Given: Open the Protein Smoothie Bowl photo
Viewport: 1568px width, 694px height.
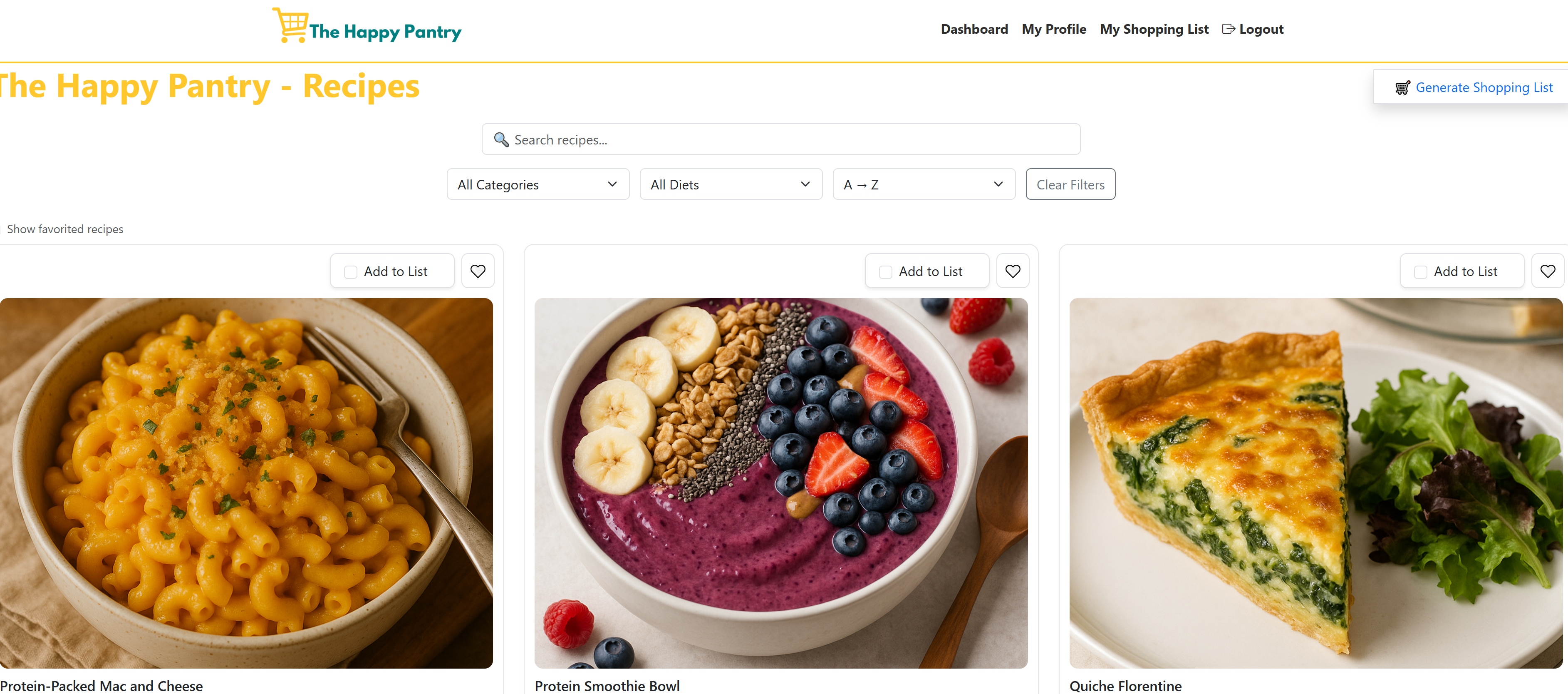Looking at the screenshot, I should pyautogui.click(x=781, y=483).
